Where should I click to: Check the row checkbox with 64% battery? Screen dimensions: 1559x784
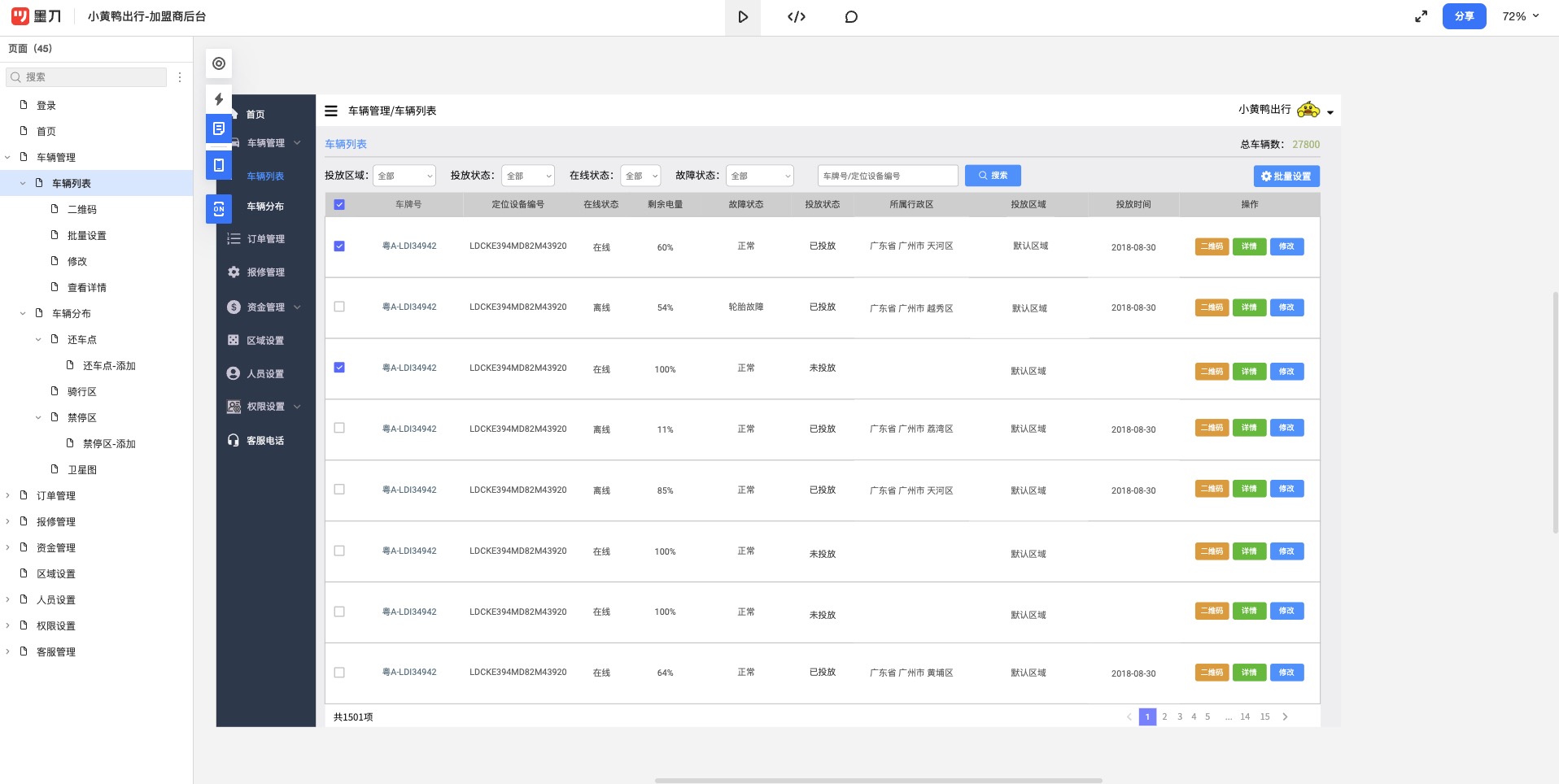pos(339,673)
